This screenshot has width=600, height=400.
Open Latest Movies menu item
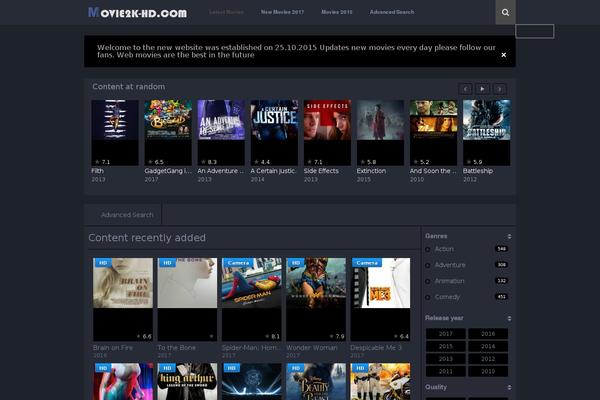226,12
